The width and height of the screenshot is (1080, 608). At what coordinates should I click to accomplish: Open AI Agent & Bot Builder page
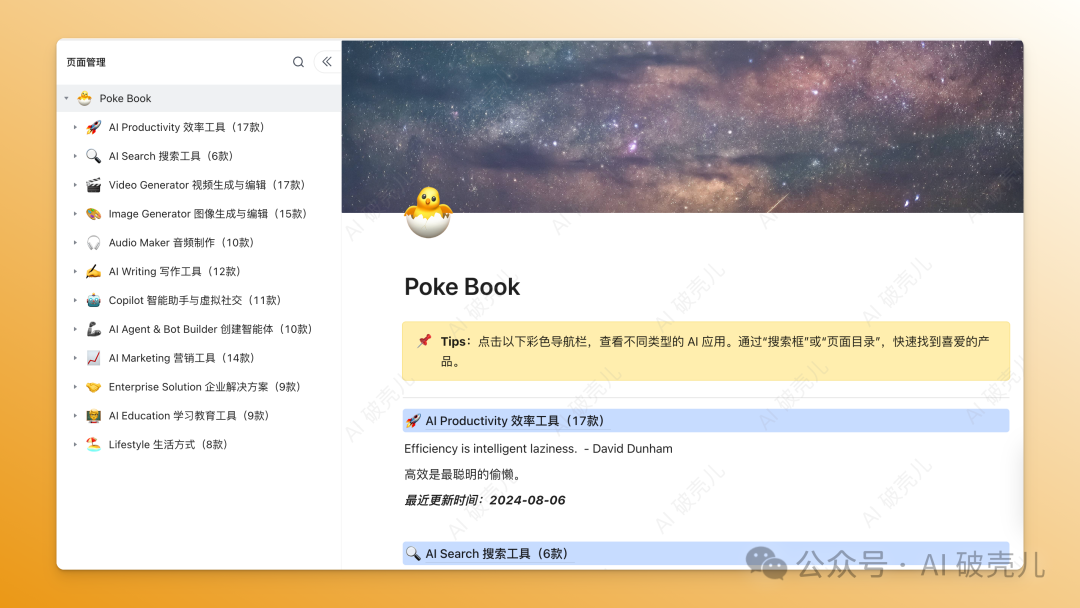(210, 329)
